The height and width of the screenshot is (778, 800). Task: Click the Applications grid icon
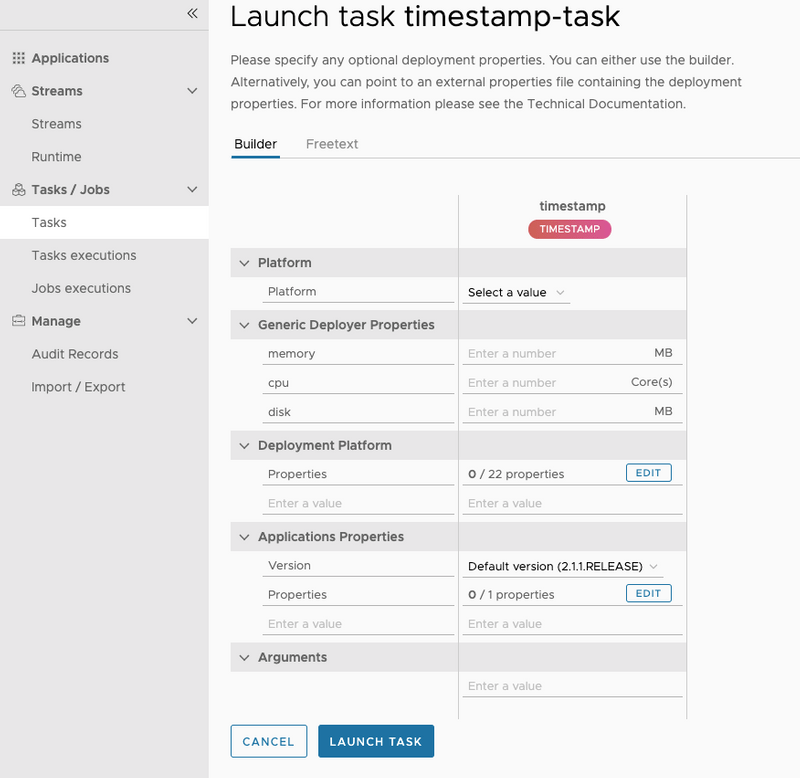pyautogui.click(x=19, y=59)
